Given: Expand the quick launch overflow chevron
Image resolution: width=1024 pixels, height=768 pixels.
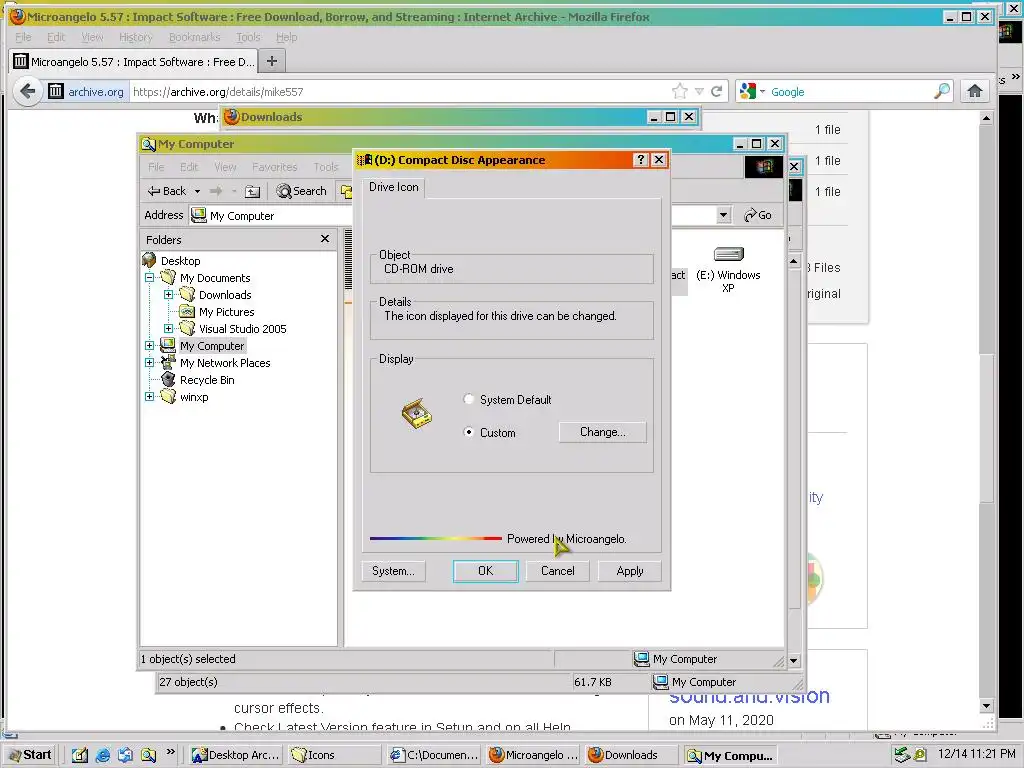Looking at the screenshot, I should coord(170,752).
